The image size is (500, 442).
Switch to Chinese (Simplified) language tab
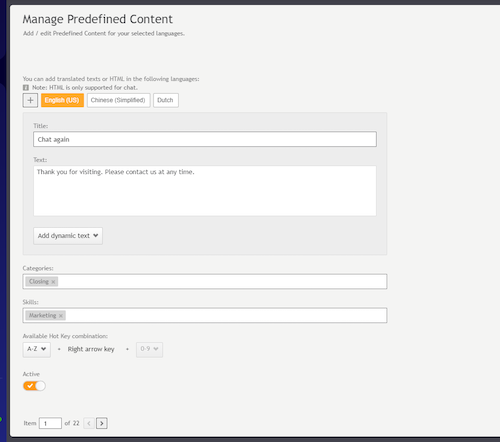coord(119,100)
